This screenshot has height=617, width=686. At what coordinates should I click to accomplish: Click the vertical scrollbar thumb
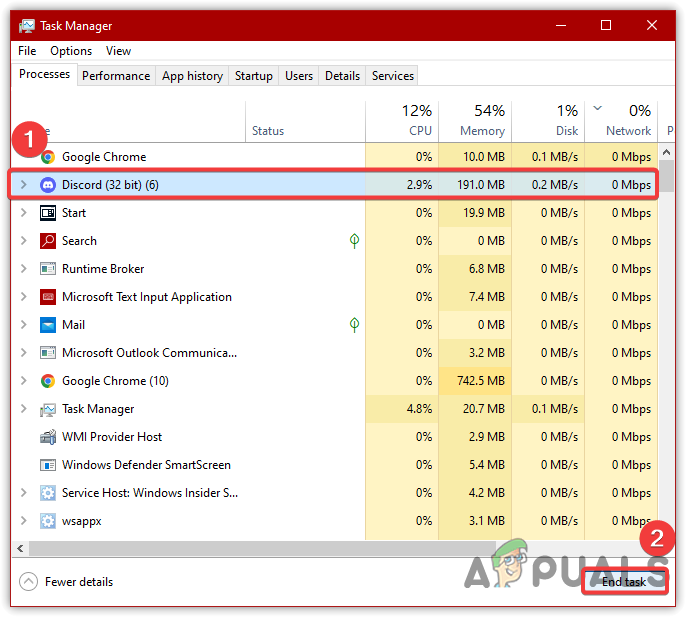pos(666,176)
